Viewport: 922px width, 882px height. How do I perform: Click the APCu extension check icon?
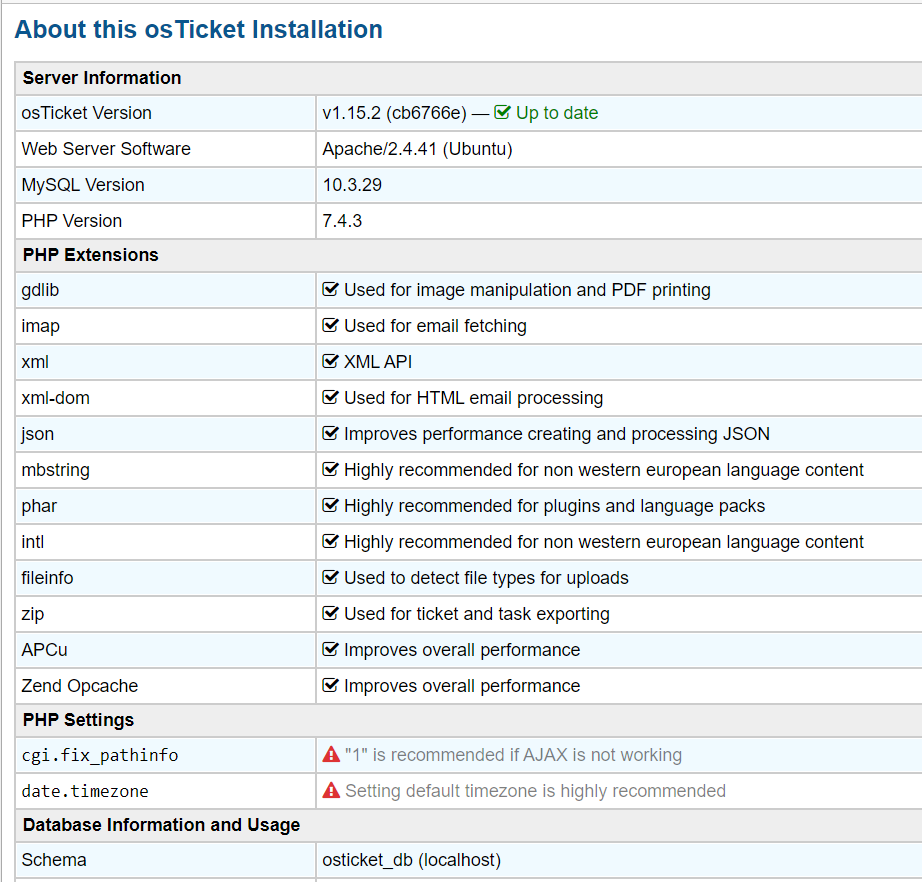click(x=330, y=649)
